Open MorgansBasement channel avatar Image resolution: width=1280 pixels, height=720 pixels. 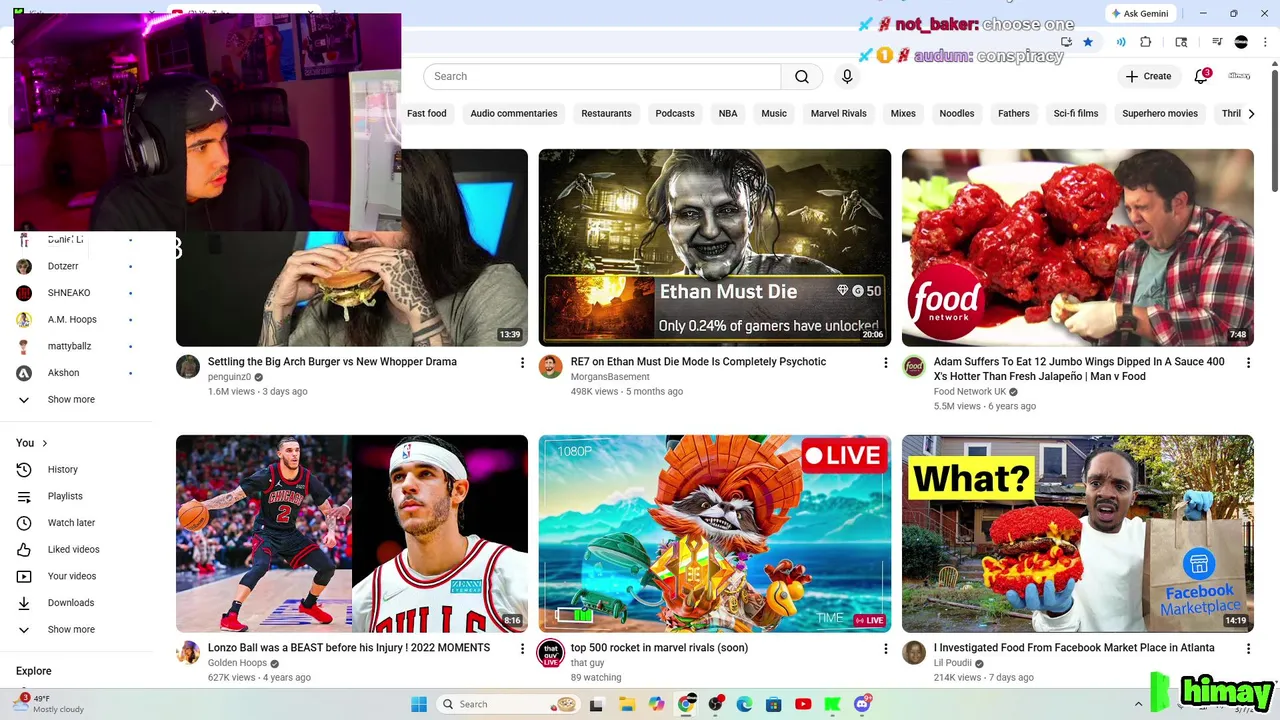(x=551, y=367)
